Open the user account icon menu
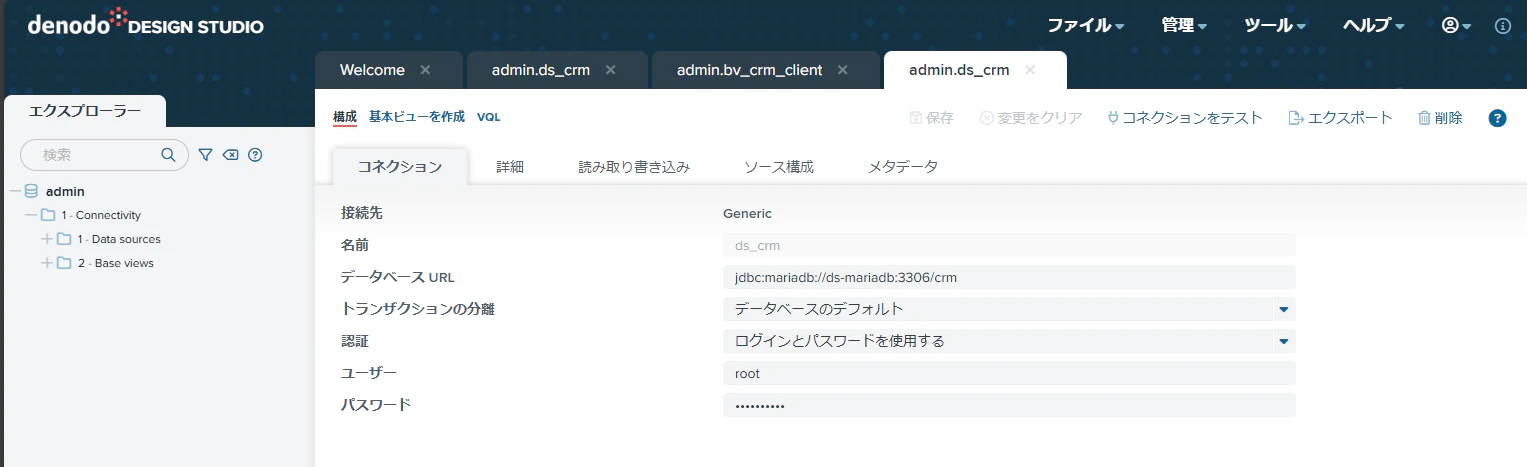The width and height of the screenshot is (1527, 467). tap(1455, 26)
